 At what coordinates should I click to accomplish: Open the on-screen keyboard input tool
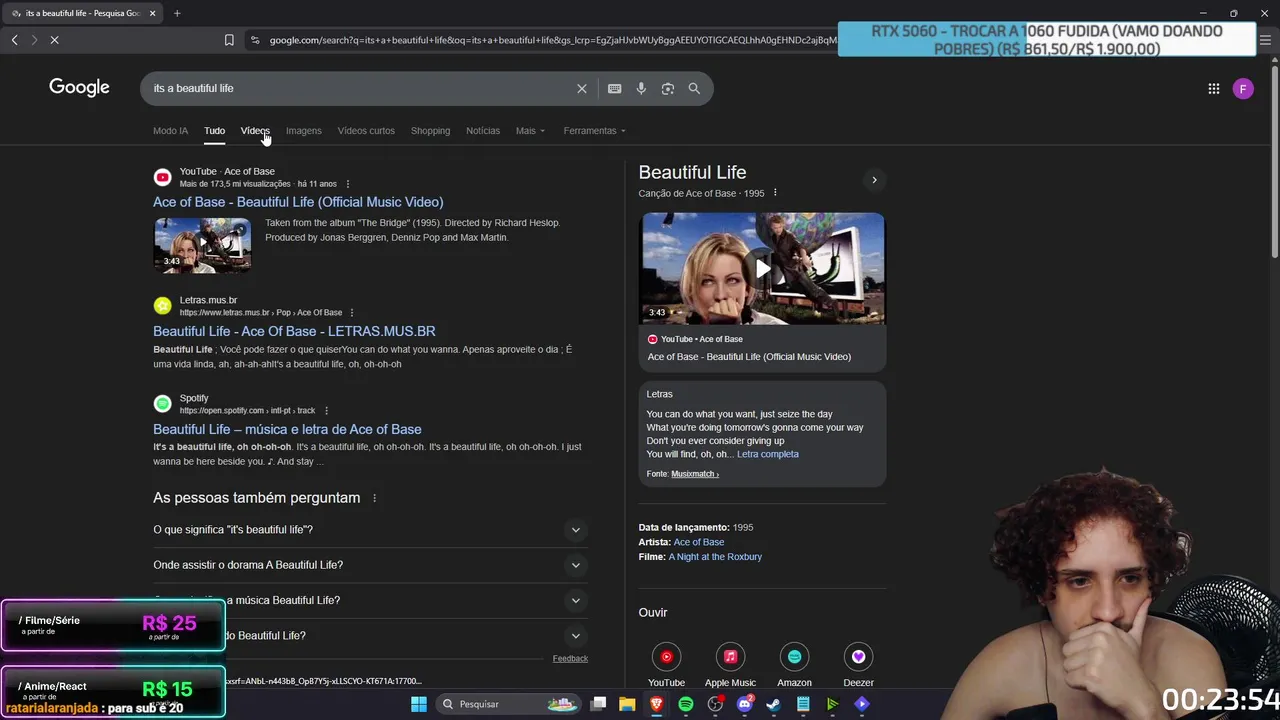click(x=615, y=88)
